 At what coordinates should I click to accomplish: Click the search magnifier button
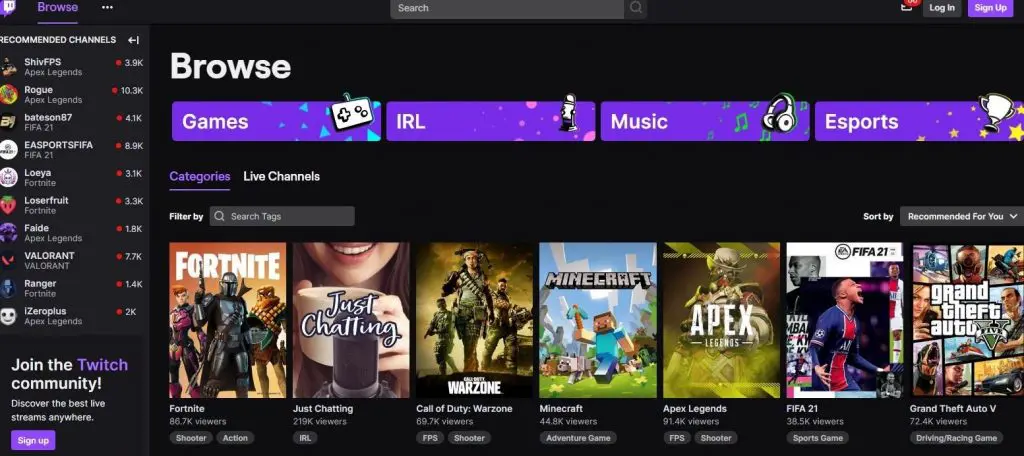click(x=635, y=8)
